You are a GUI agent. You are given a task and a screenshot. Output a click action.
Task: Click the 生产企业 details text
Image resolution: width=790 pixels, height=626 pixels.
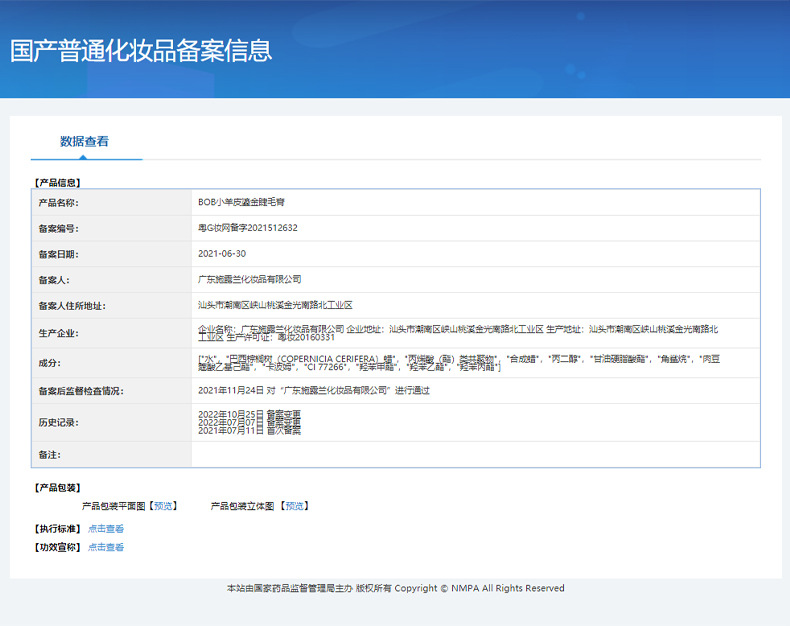pyautogui.click(x=458, y=333)
